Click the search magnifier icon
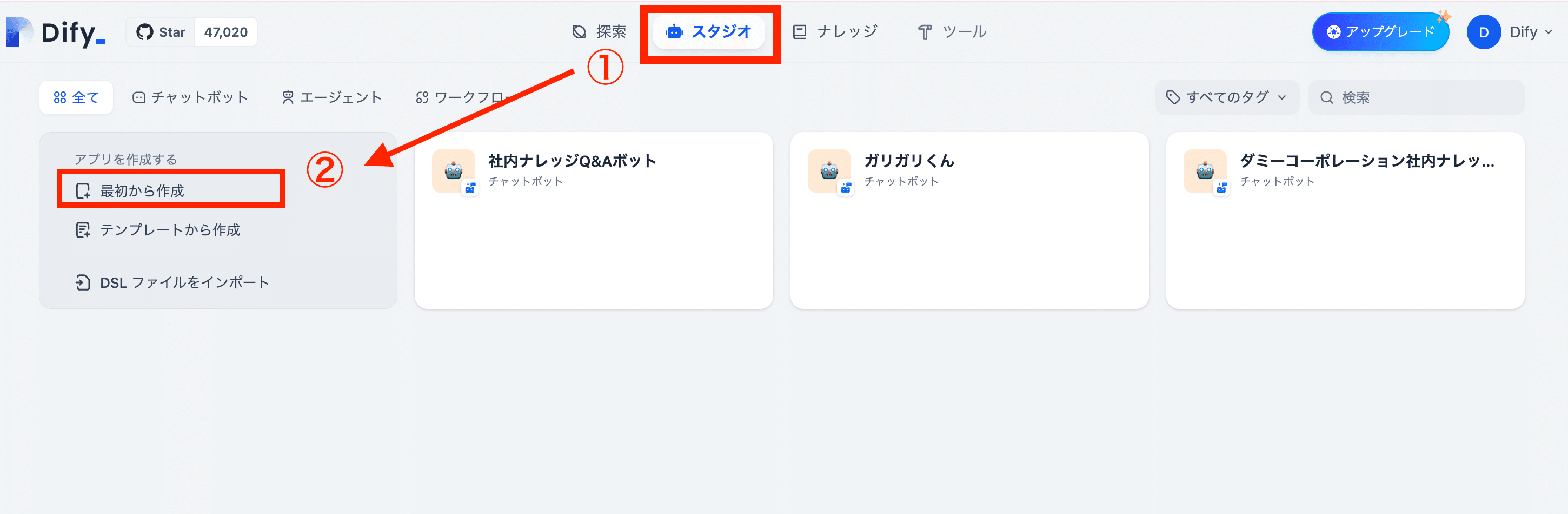 coord(1327,97)
